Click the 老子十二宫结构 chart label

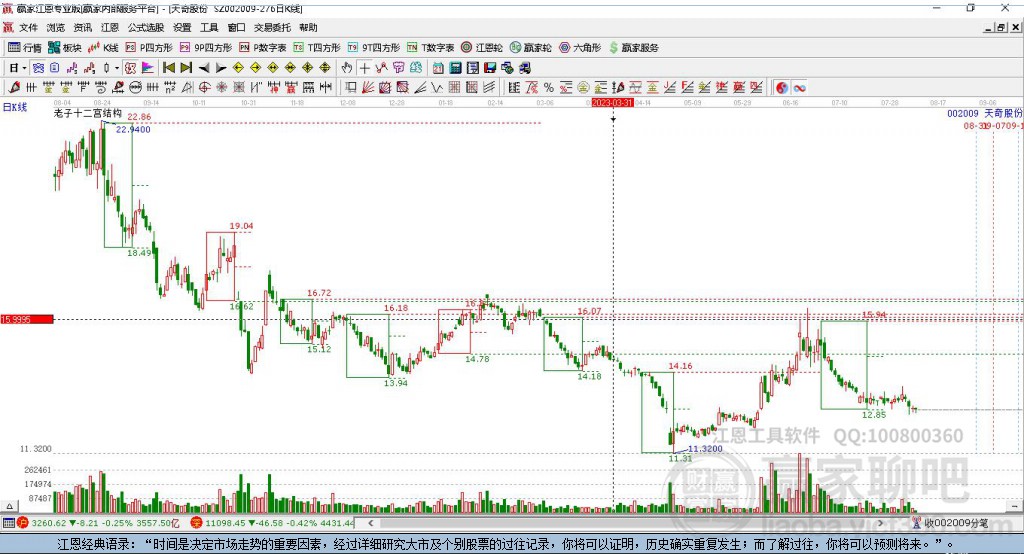click(88, 113)
